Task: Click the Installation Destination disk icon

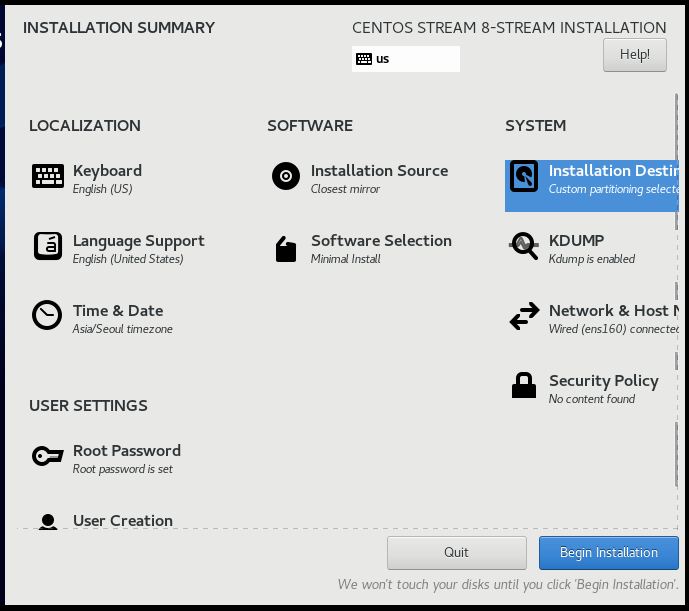Action: pos(524,176)
